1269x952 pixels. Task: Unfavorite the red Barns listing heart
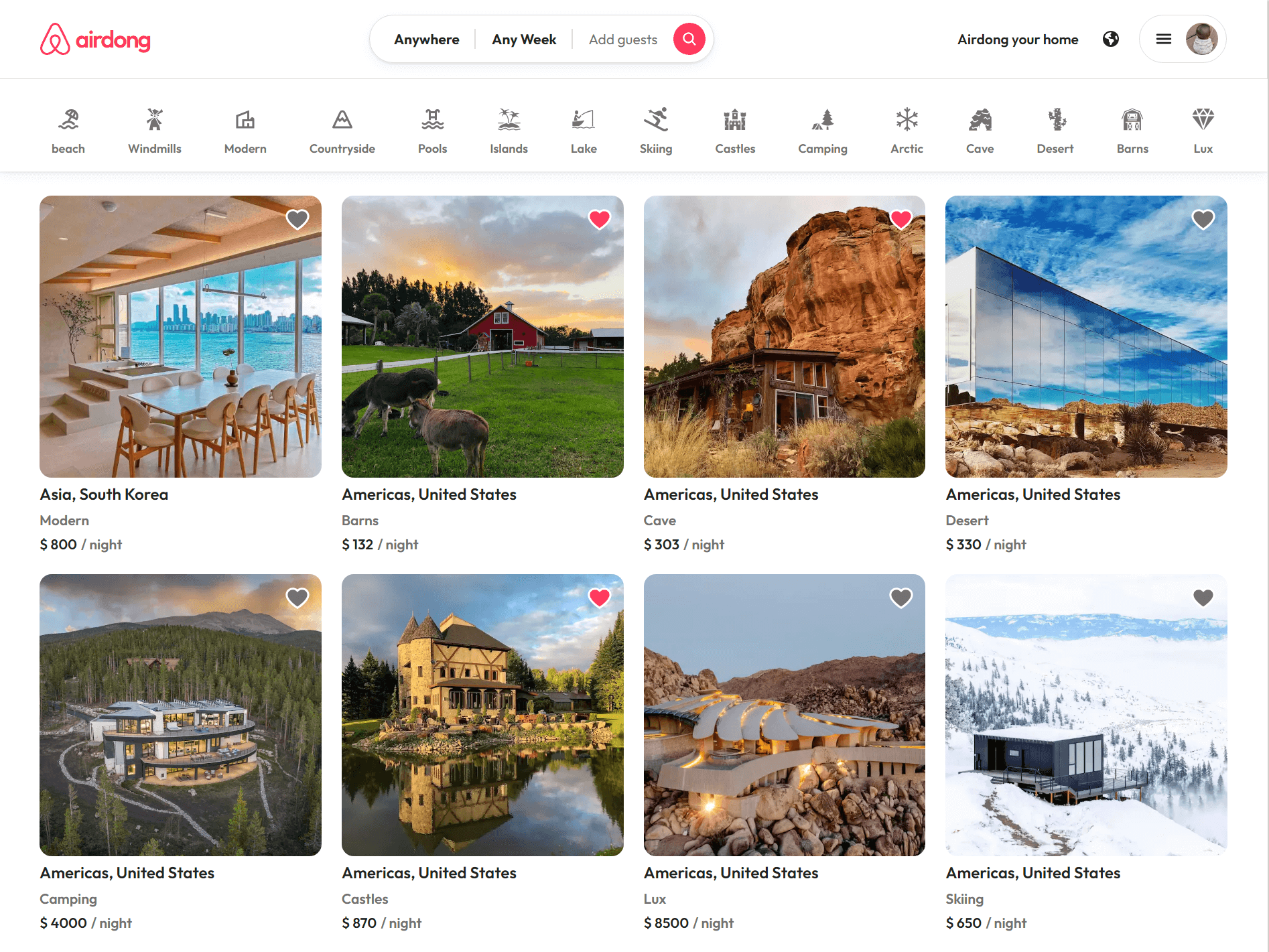pyautogui.click(x=599, y=219)
